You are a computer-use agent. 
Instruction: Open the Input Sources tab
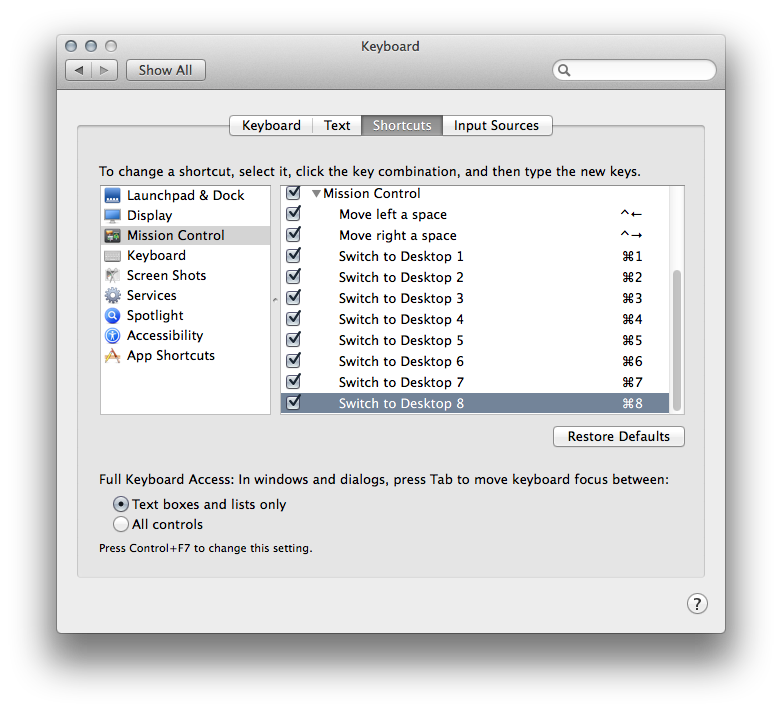pos(497,125)
